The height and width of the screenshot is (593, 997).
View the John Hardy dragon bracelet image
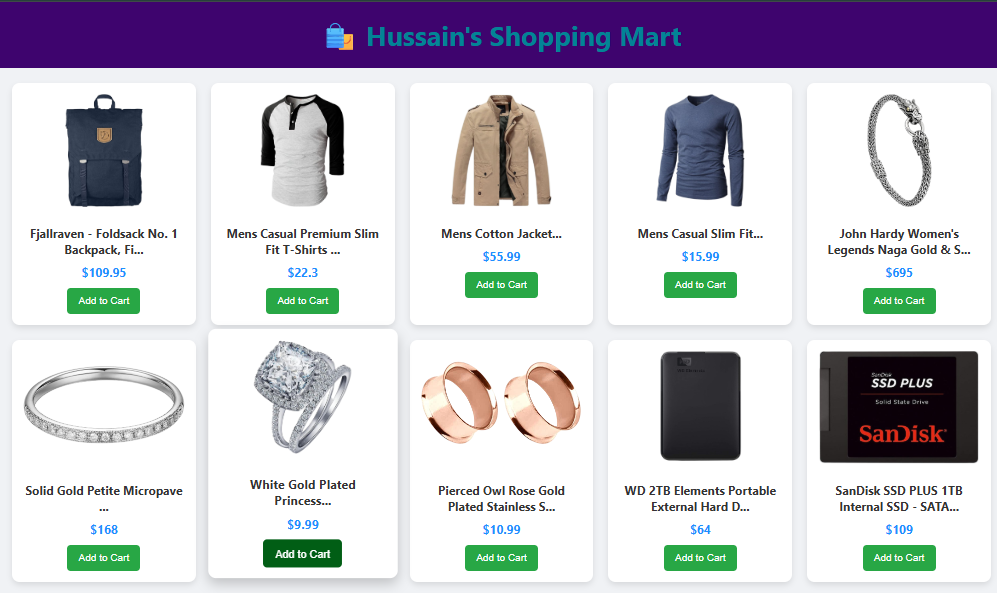(898, 151)
